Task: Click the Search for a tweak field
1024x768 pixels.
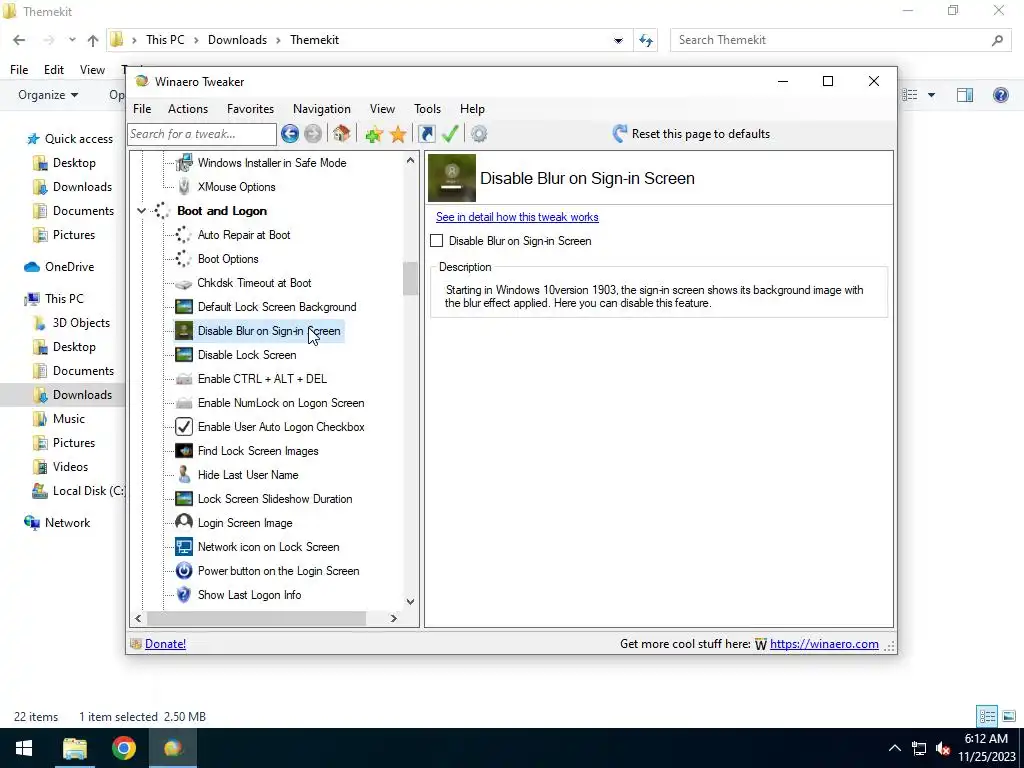Action: [202, 134]
